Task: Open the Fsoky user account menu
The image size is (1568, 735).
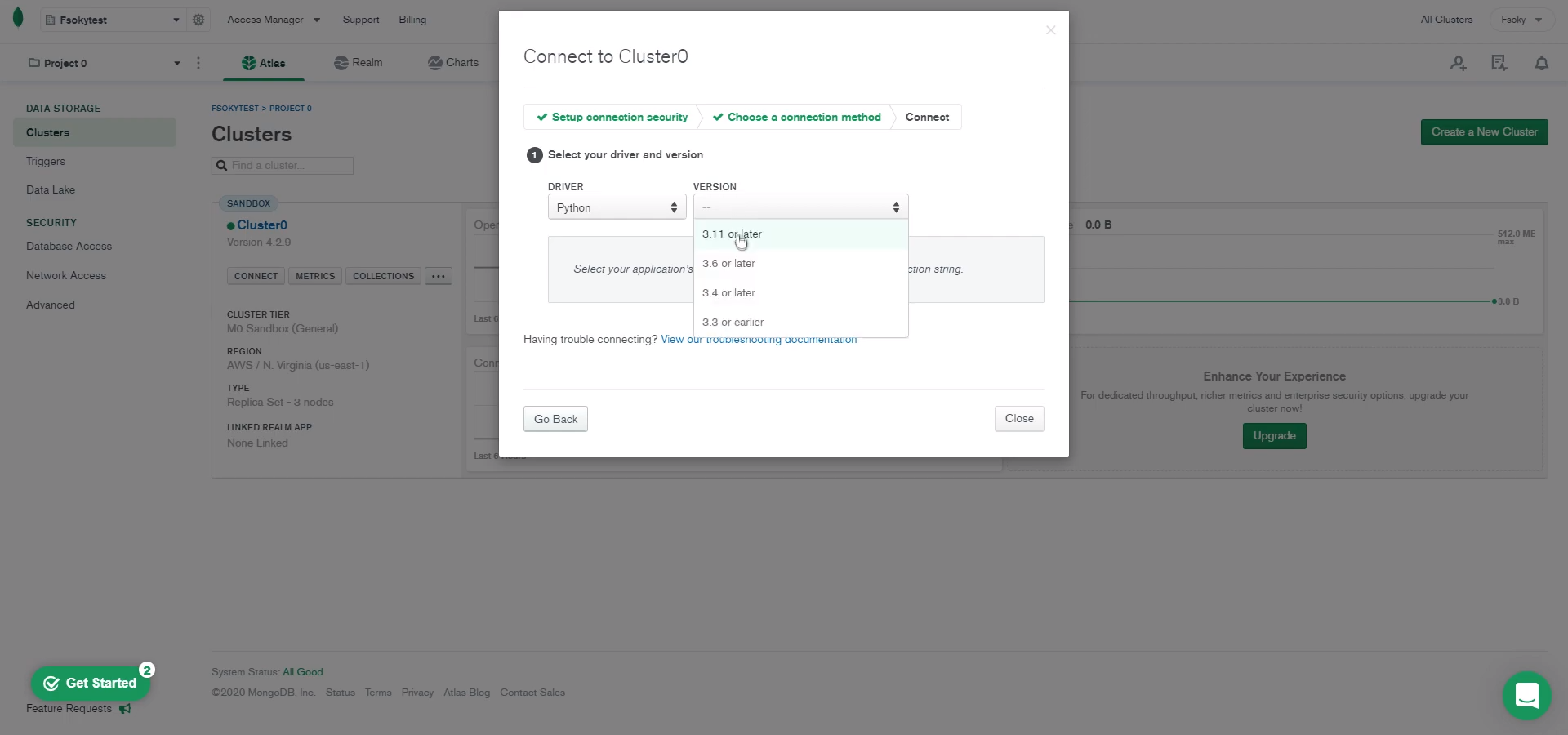Action: coord(1521,20)
